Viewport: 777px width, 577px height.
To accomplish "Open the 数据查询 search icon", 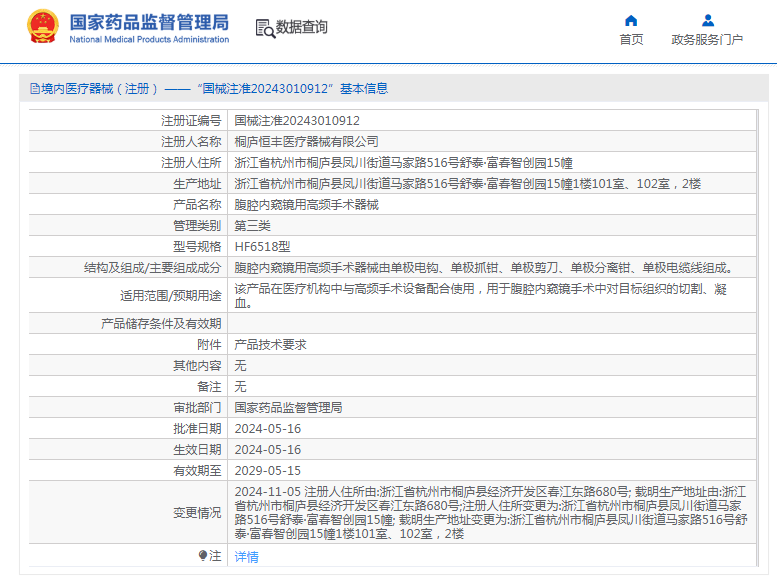I will [265, 28].
